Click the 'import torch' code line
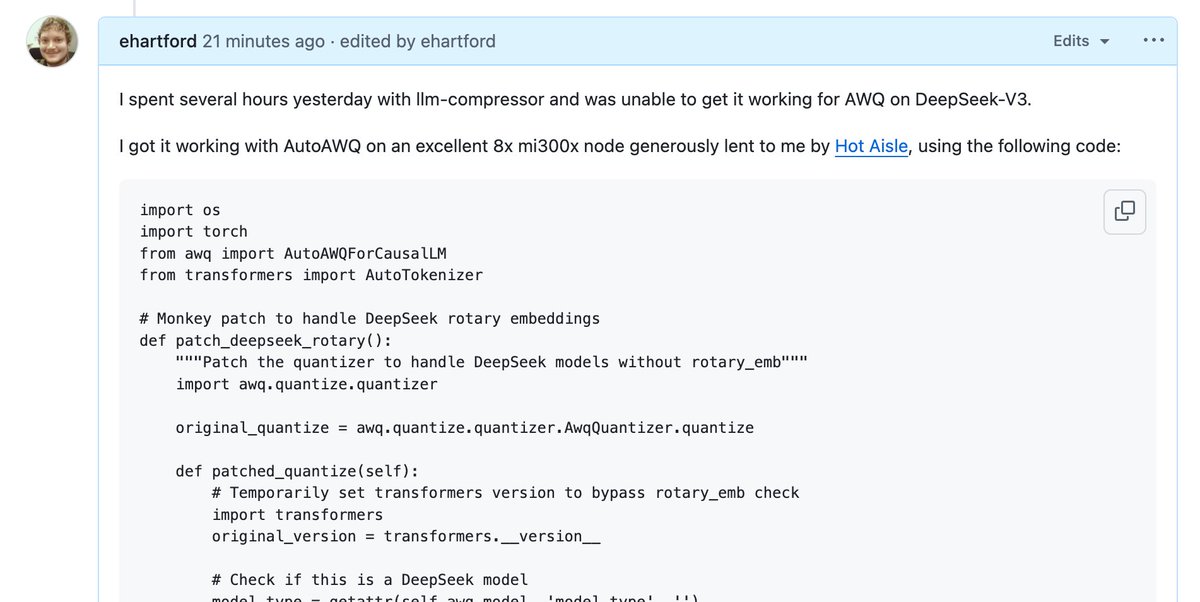This screenshot has width=1200, height=602. tap(194, 231)
